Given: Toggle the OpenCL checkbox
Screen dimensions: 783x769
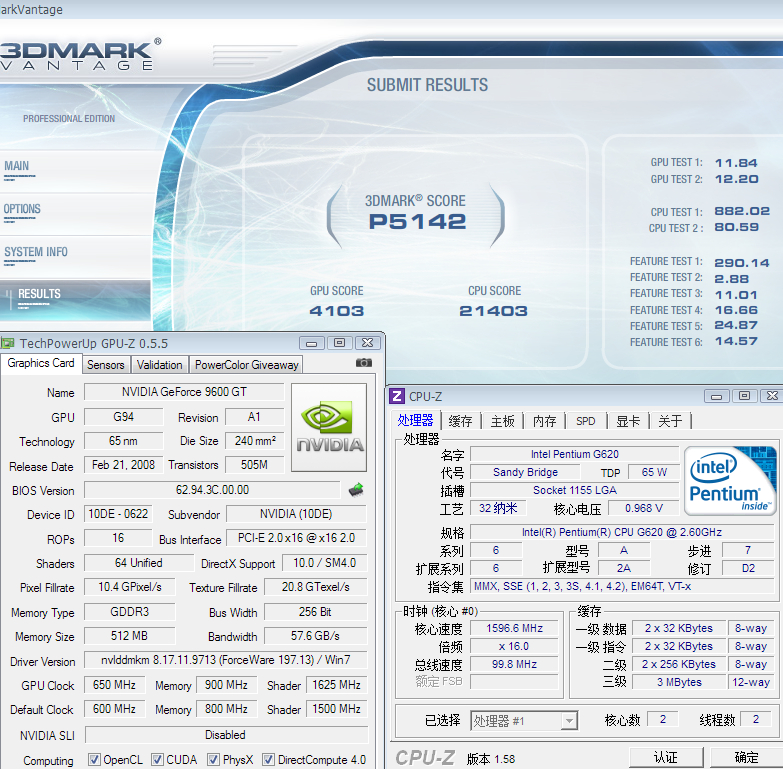Looking at the screenshot, I should coord(94,760).
